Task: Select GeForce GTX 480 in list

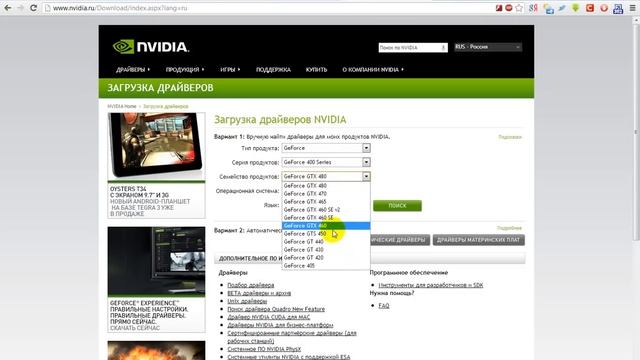Action: [x=326, y=186]
